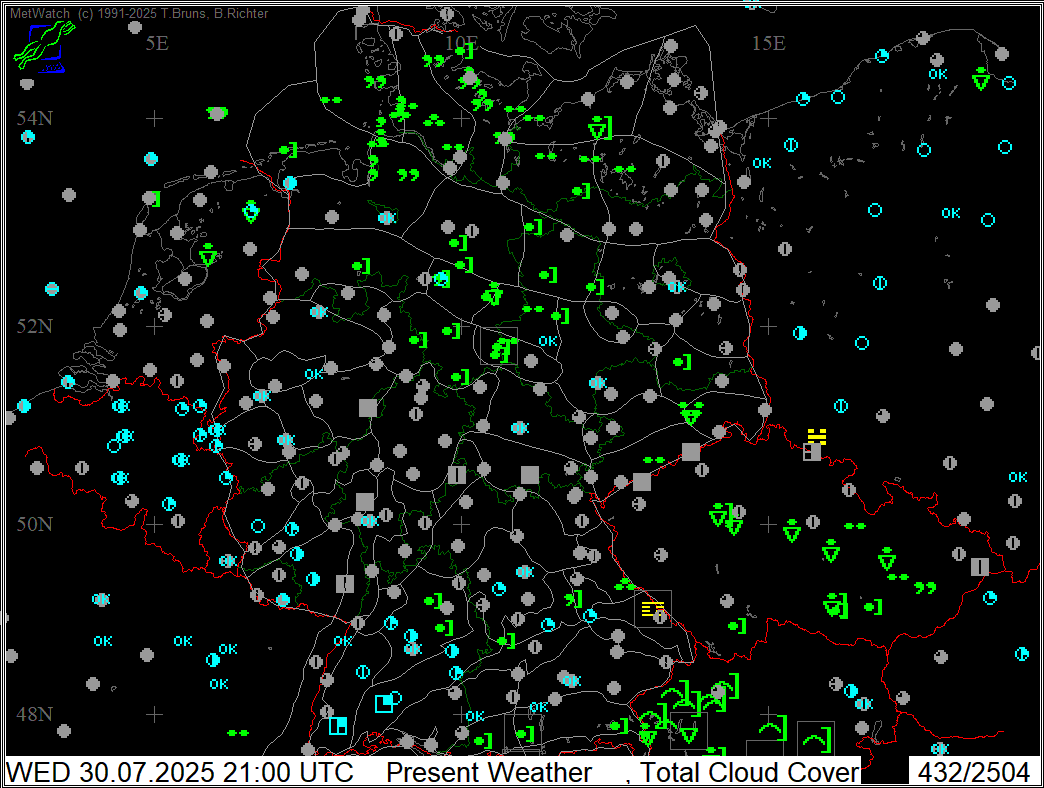The width and height of the screenshot is (1044, 788).
Task: Click gray square station beneath unboxed yellow fog
Action: pos(812,453)
